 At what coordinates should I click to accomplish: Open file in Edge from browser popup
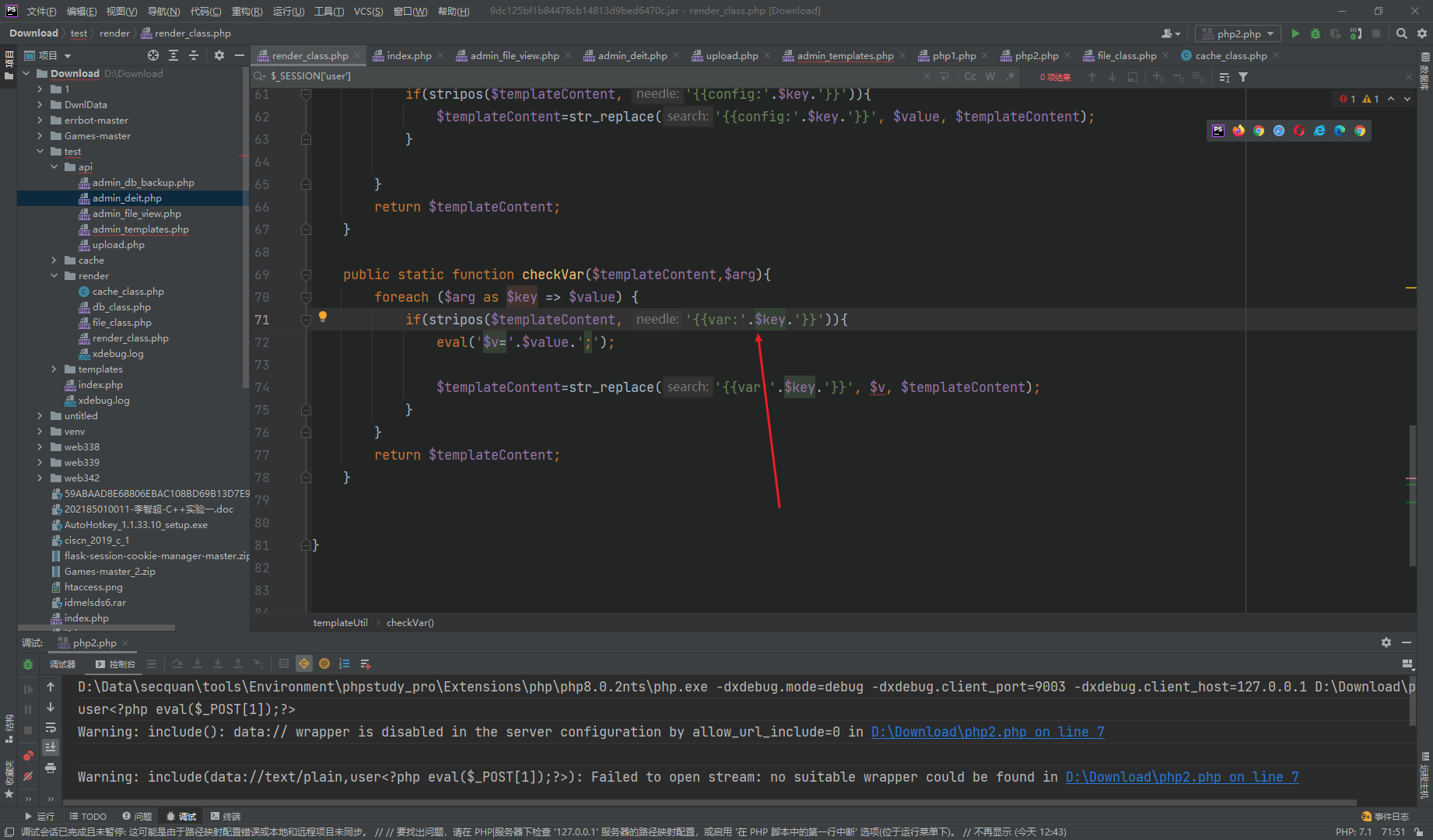[x=1340, y=131]
